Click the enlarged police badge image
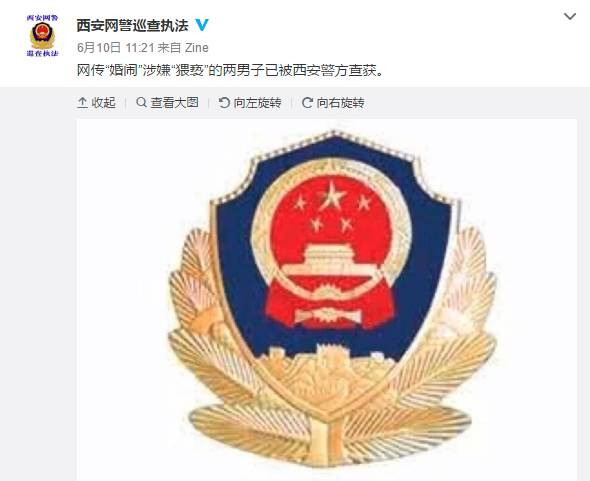Screen dimensions: 590x481 (327, 300)
